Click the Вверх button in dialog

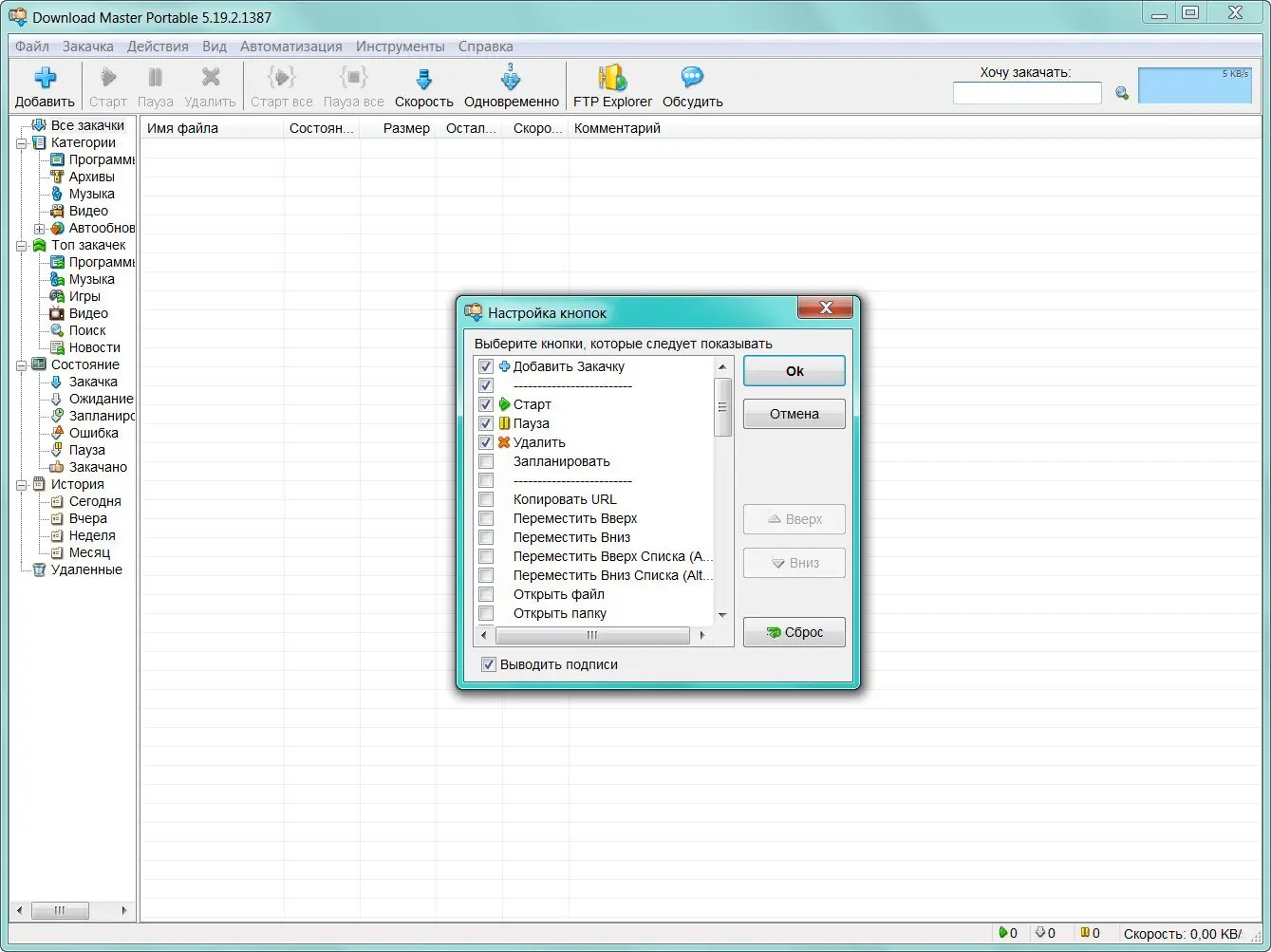(x=794, y=519)
